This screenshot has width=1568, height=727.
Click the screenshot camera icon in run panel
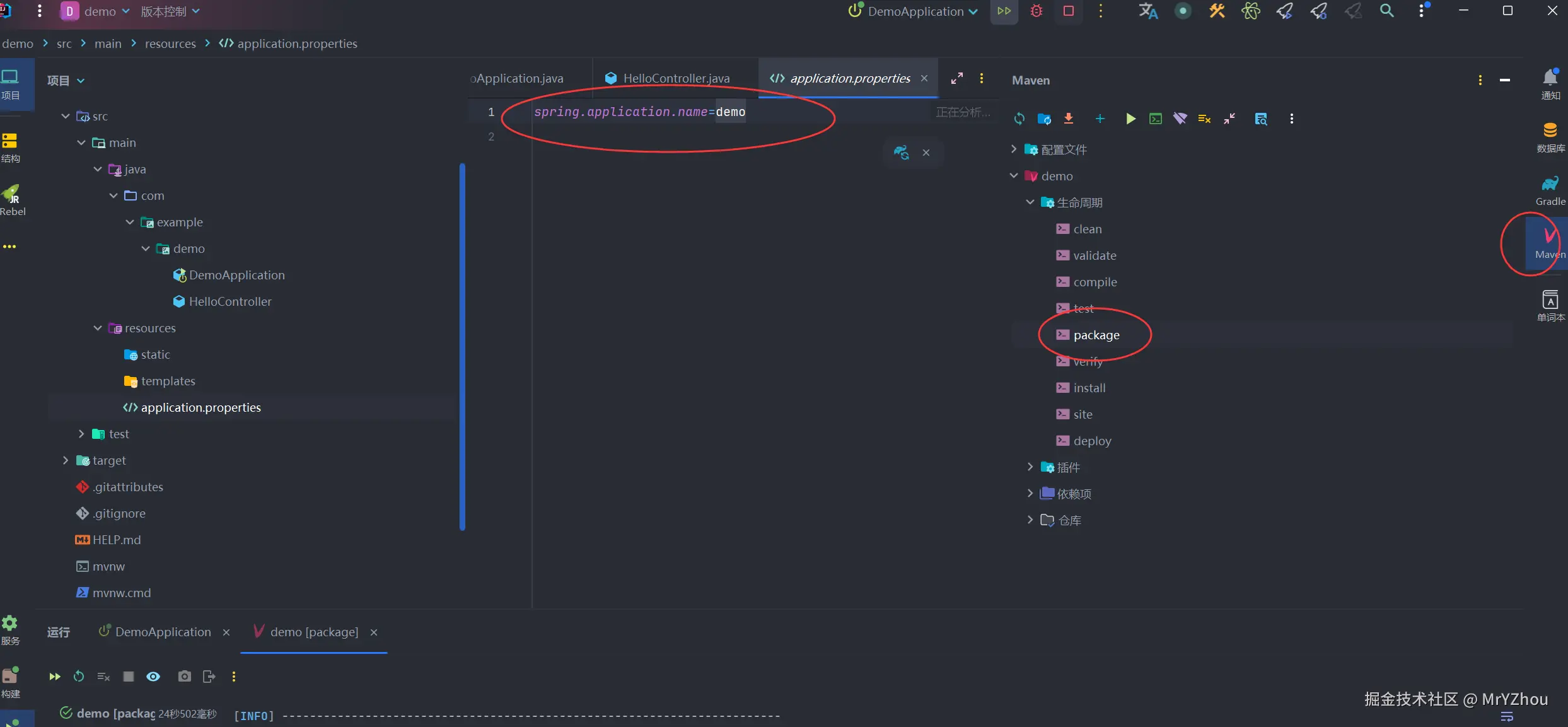pyautogui.click(x=184, y=677)
